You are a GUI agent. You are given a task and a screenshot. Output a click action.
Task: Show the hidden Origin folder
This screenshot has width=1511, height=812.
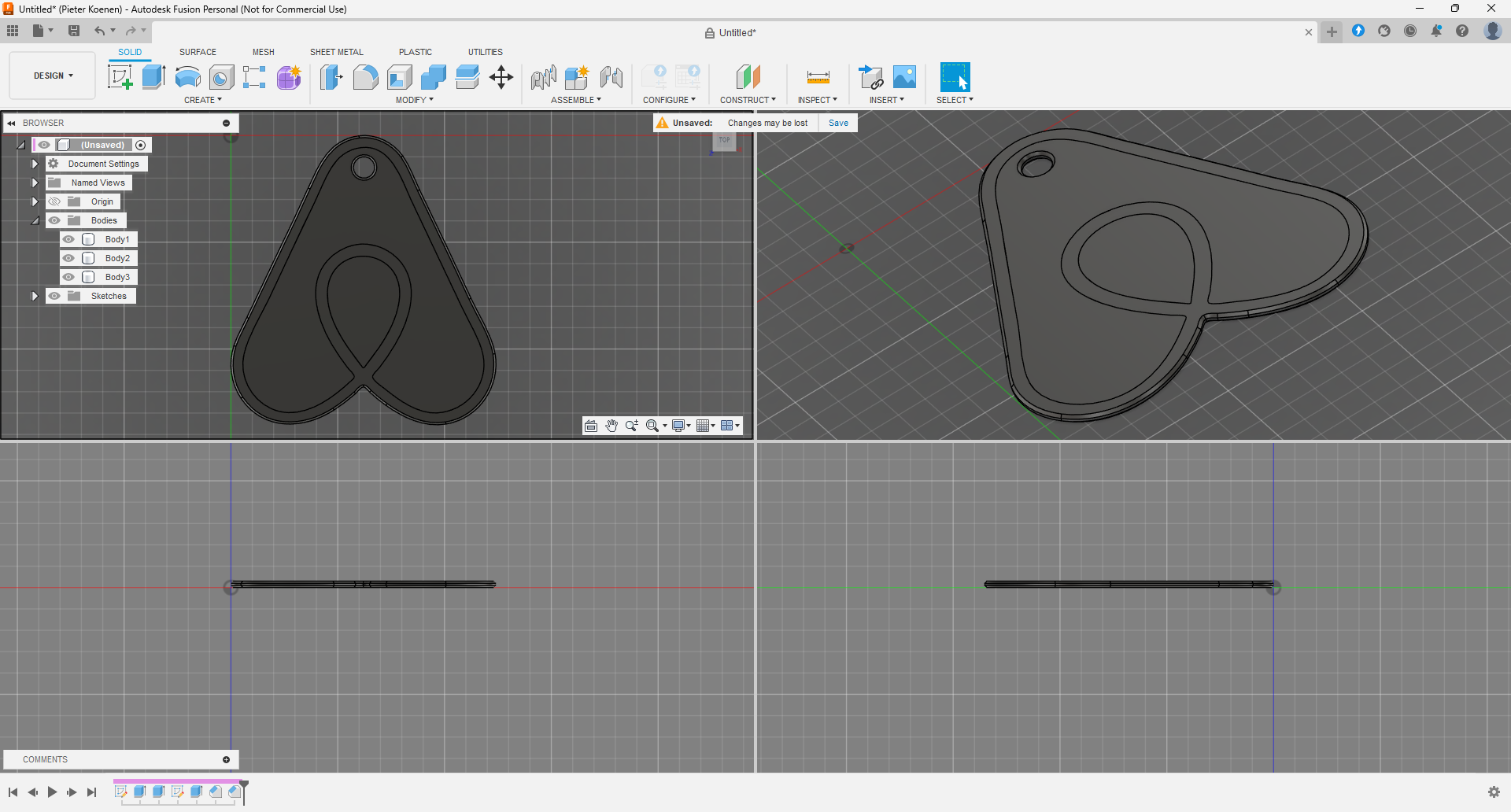pyautogui.click(x=54, y=201)
